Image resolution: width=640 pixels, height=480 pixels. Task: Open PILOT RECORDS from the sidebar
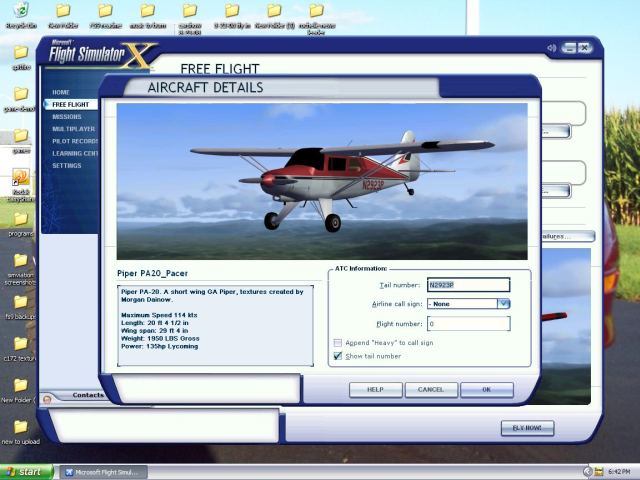point(75,141)
